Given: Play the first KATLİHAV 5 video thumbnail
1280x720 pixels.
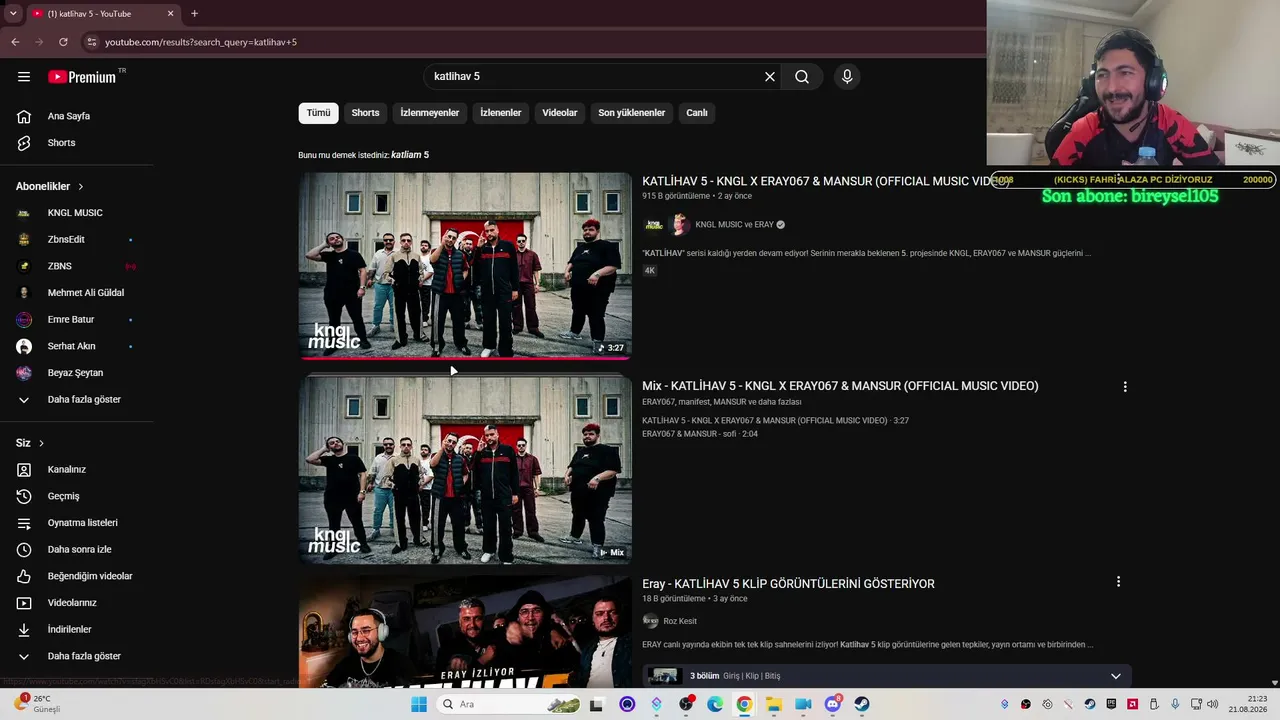Looking at the screenshot, I should [x=465, y=265].
